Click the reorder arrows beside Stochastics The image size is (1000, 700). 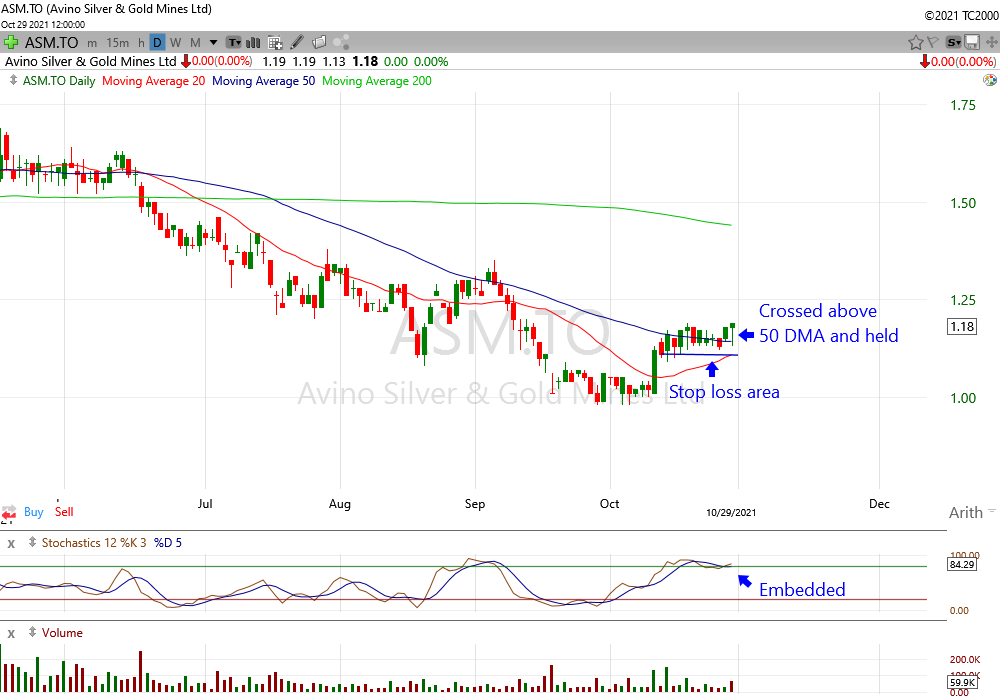coord(32,543)
